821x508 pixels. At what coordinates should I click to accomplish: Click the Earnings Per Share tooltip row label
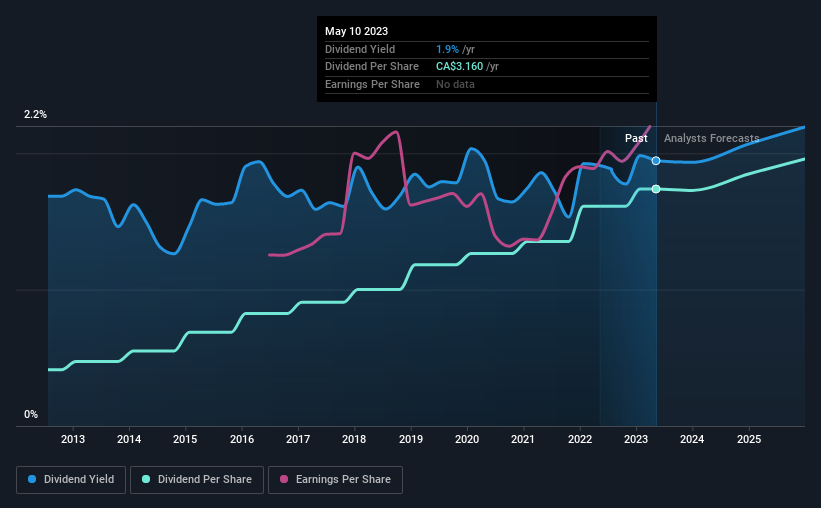(372, 84)
